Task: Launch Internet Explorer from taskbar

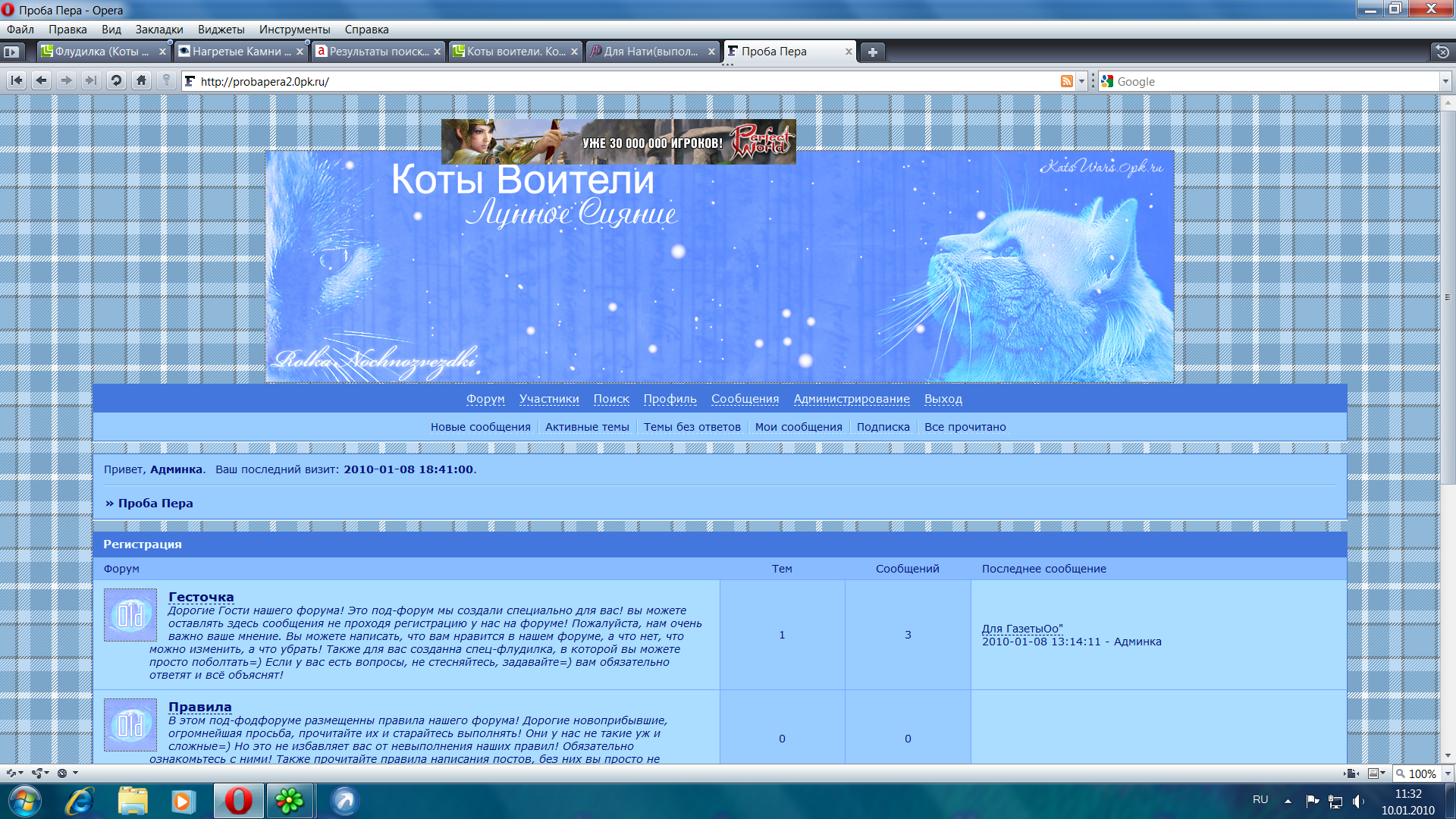Action: (79, 801)
